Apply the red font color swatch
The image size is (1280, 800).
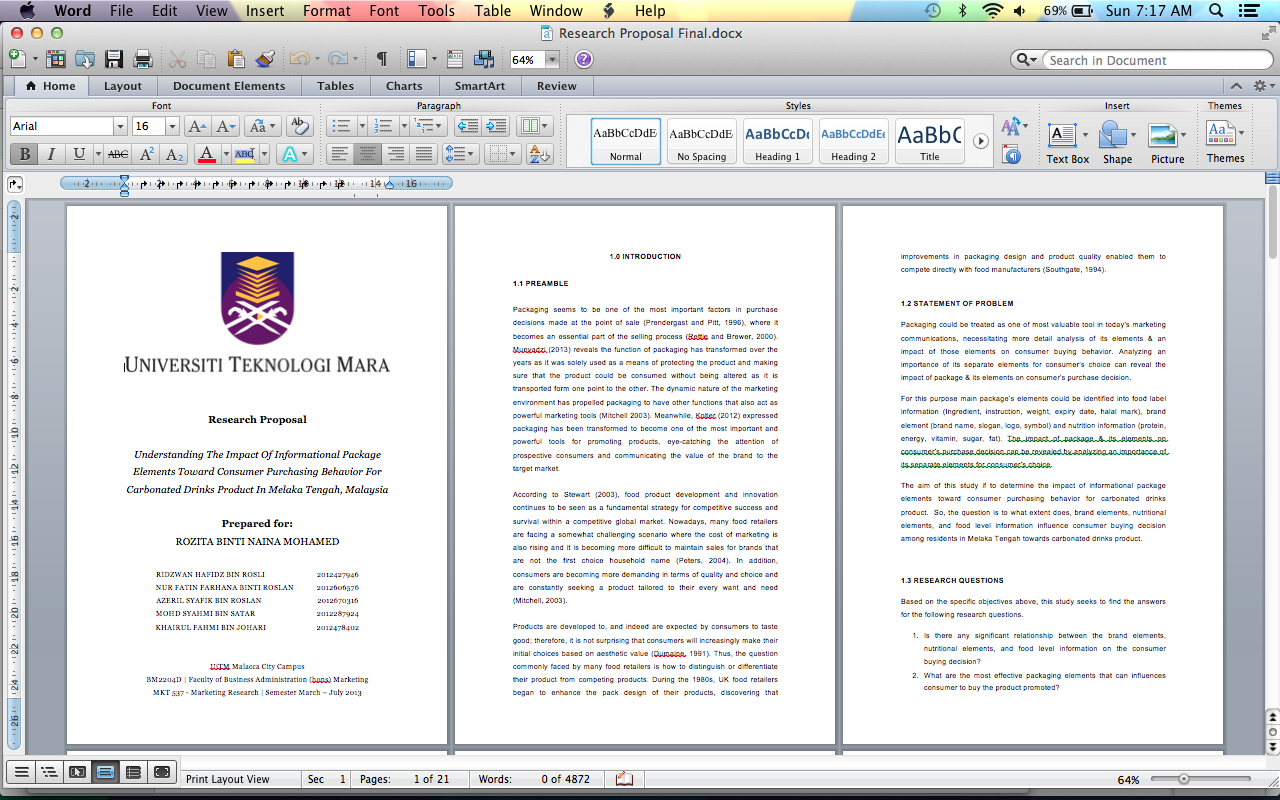(x=207, y=154)
